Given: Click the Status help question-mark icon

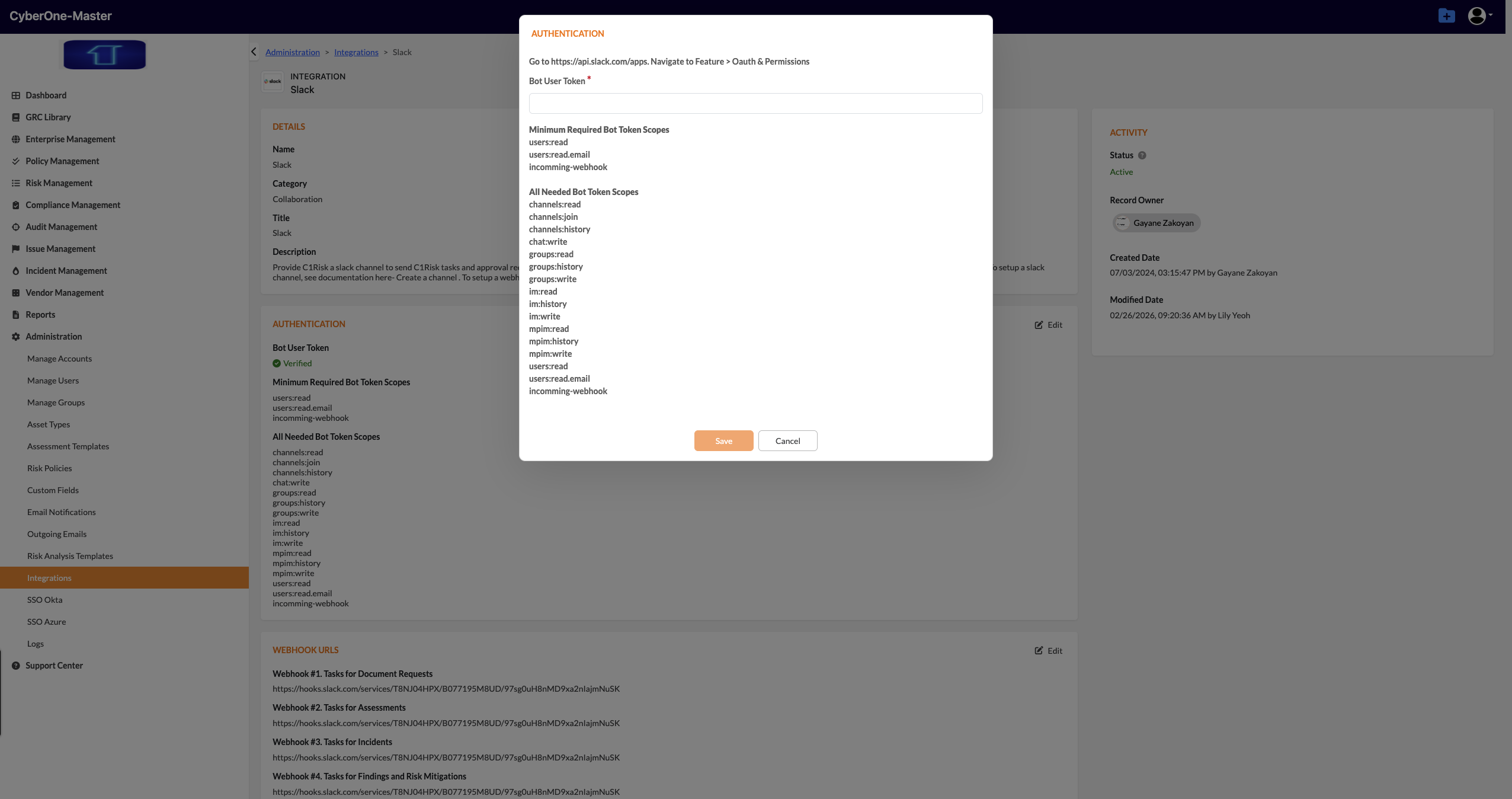Looking at the screenshot, I should 1142,155.
